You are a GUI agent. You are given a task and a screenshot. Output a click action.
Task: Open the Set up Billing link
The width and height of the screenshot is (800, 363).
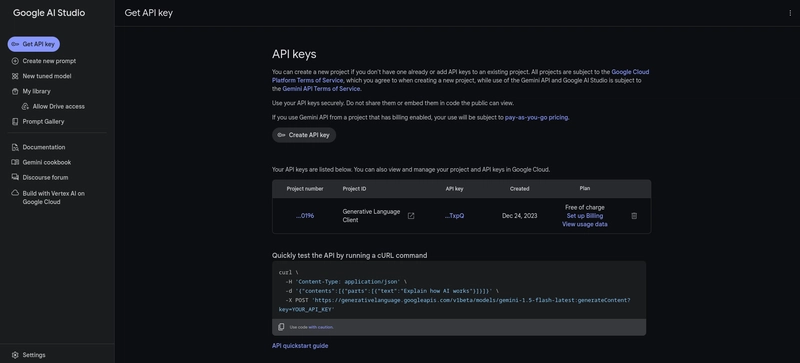585,216
